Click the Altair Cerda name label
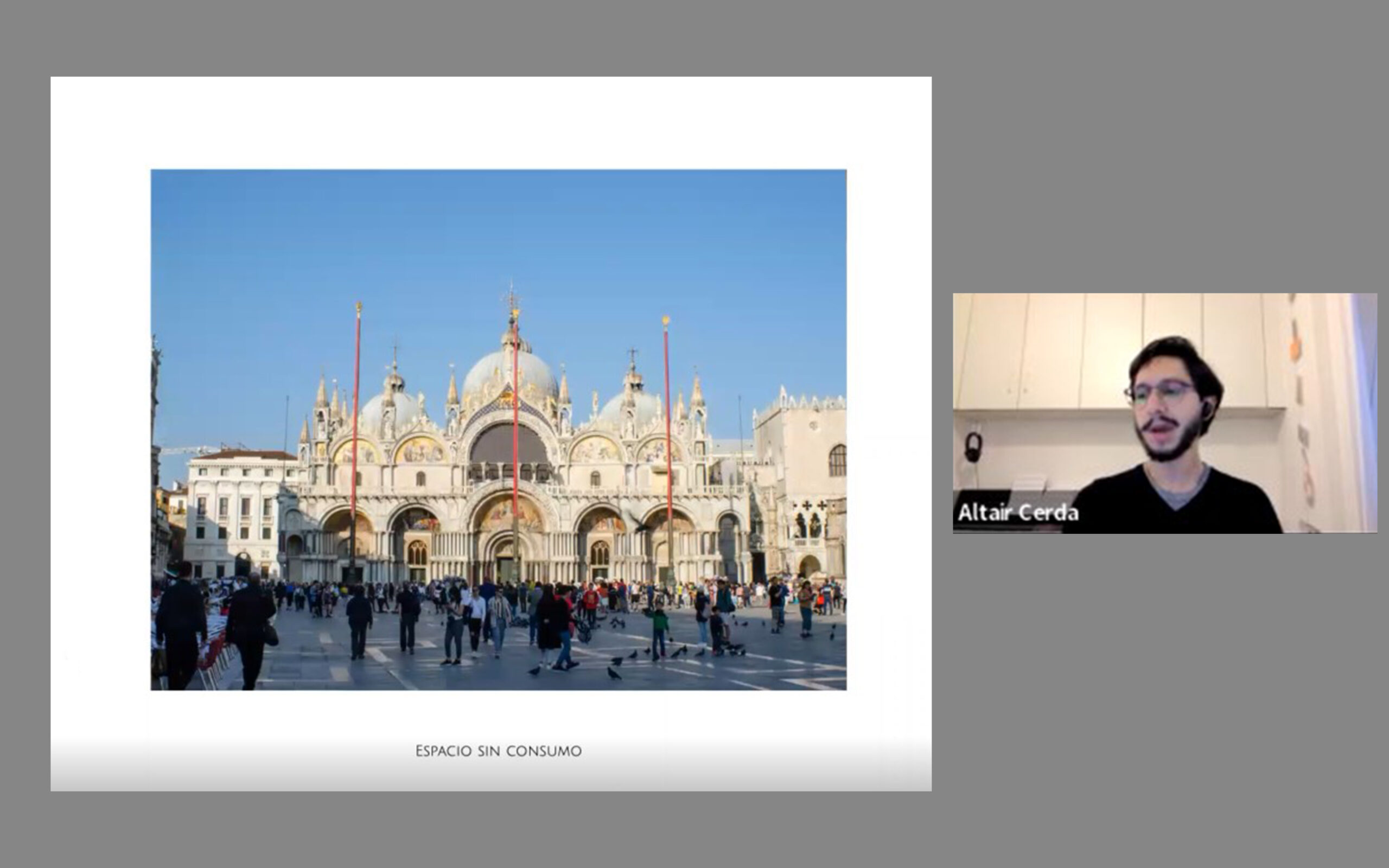1389x868 pixels. (x=1018, y=512)
